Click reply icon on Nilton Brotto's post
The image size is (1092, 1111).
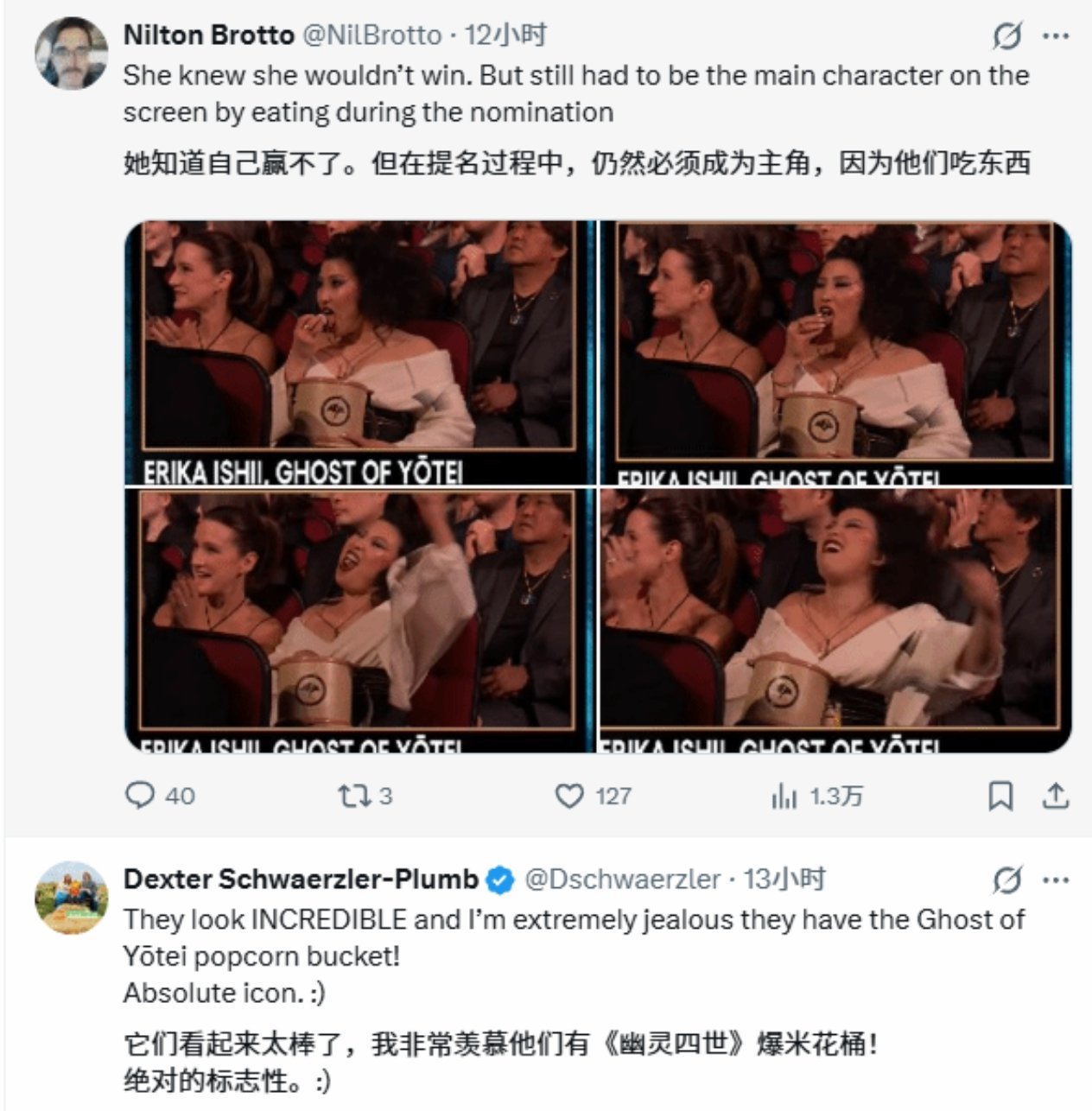pos(139,795)
